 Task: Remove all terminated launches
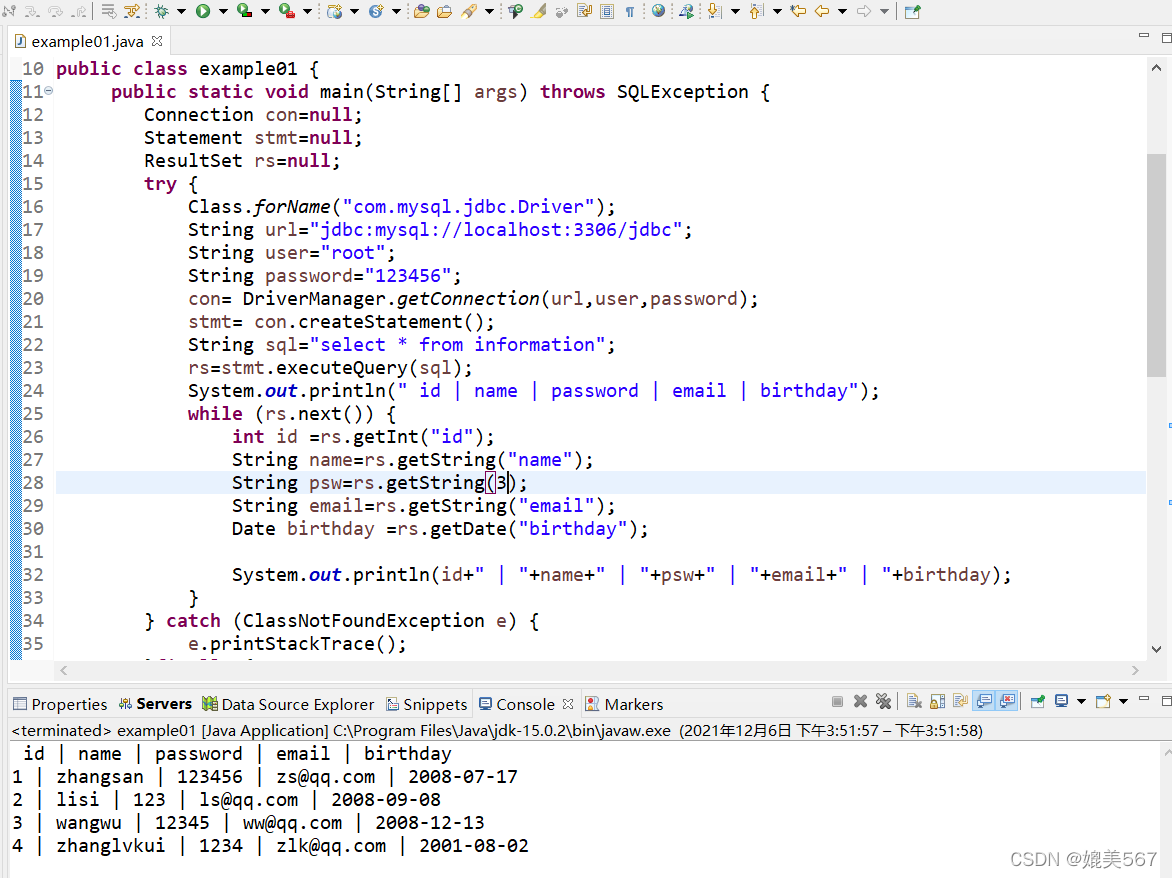point(883,702)
